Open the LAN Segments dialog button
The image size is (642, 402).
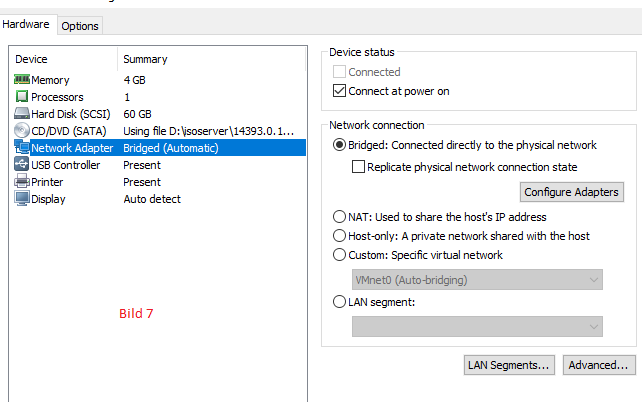[509, 365]
